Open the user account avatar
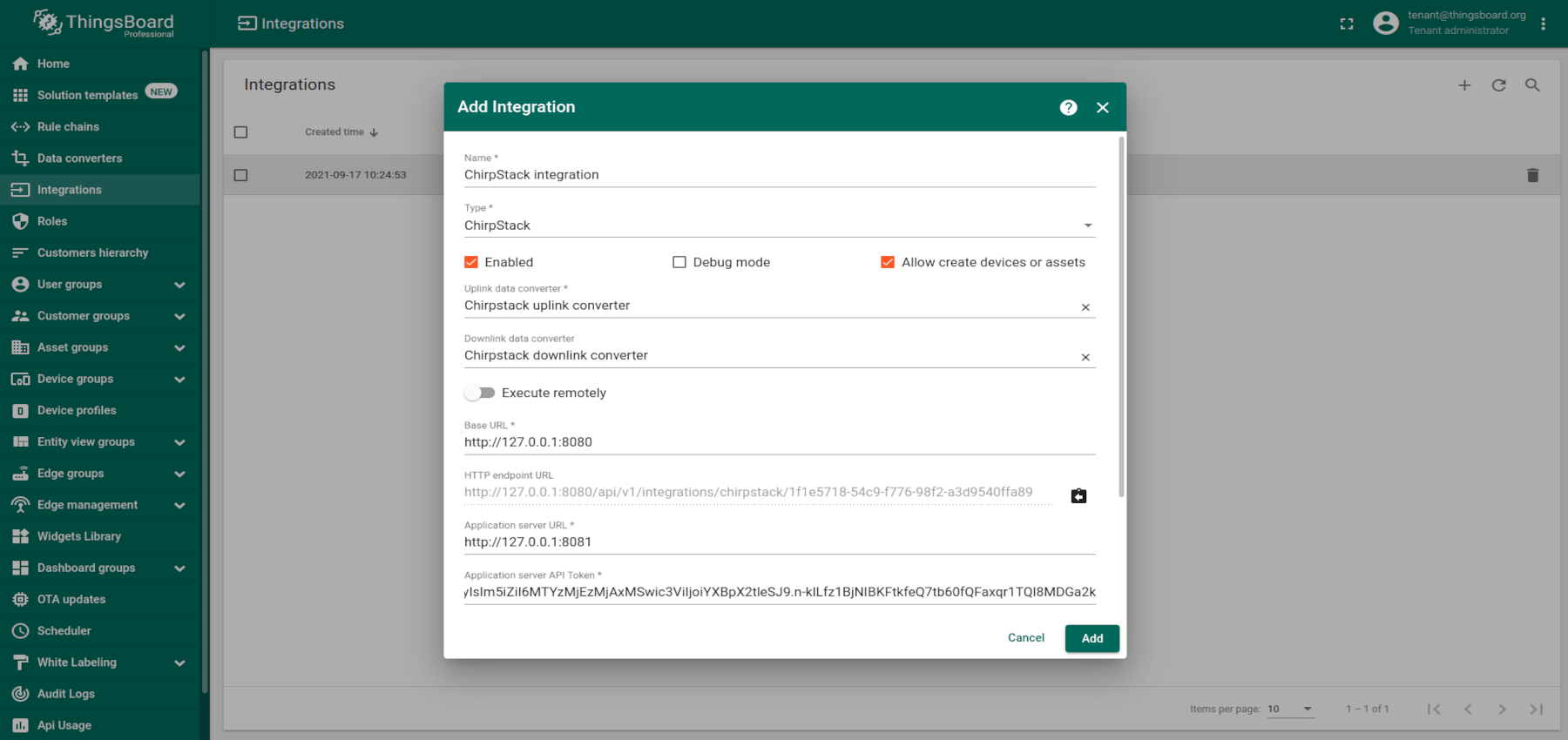Image resolution: width=1568 pixels, height=740 pixels. [x=1385, y=23]
